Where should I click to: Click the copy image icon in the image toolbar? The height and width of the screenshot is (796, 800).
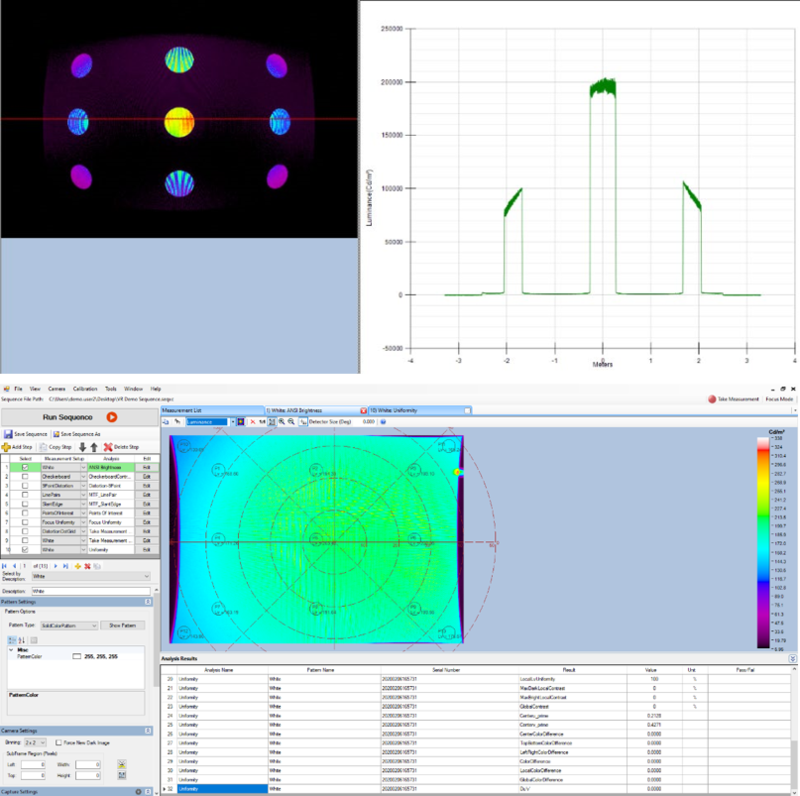(x=166, y=421)
